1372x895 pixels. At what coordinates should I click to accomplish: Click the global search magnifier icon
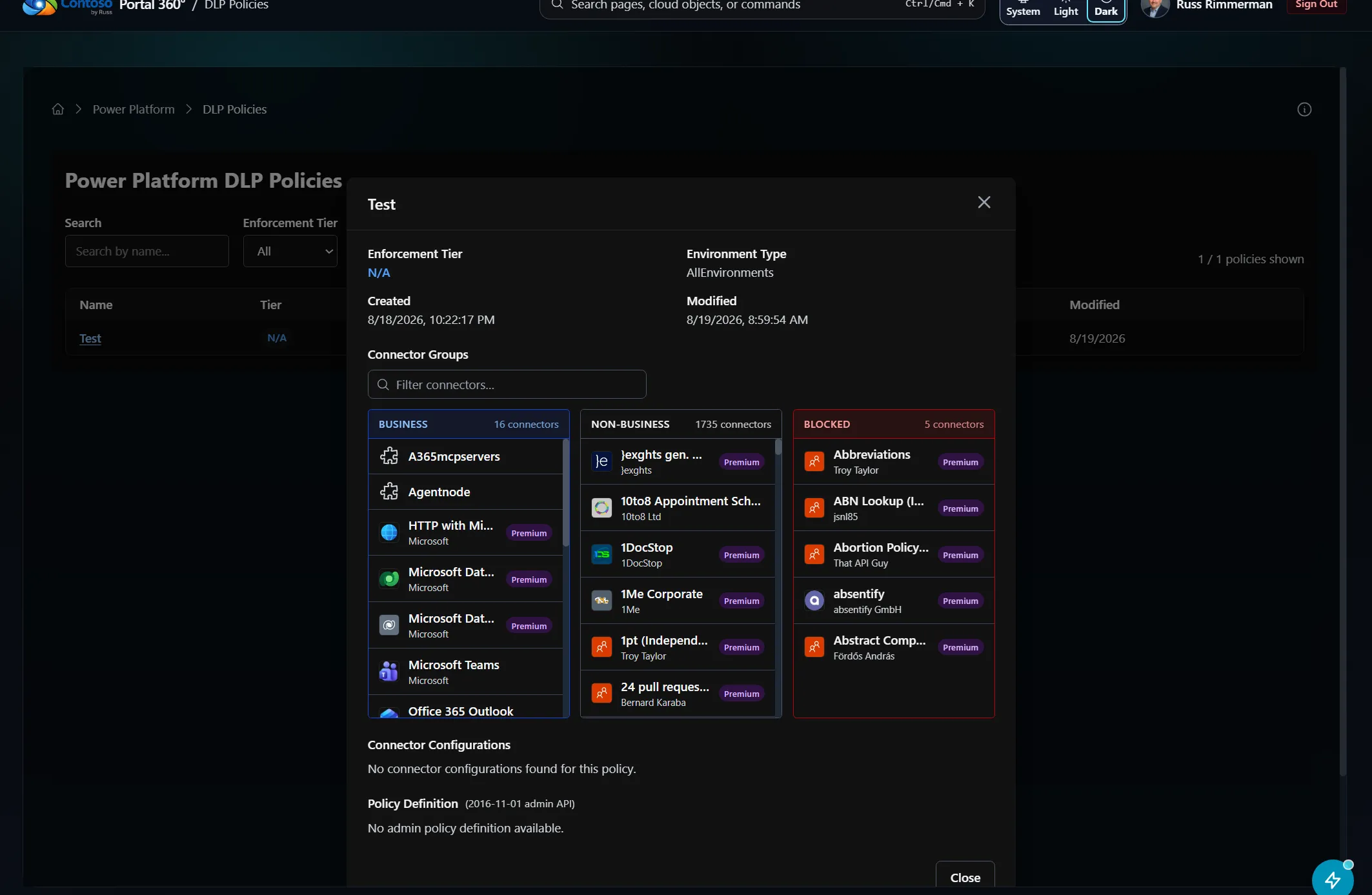pyautogui.click(x=557, y=5)
